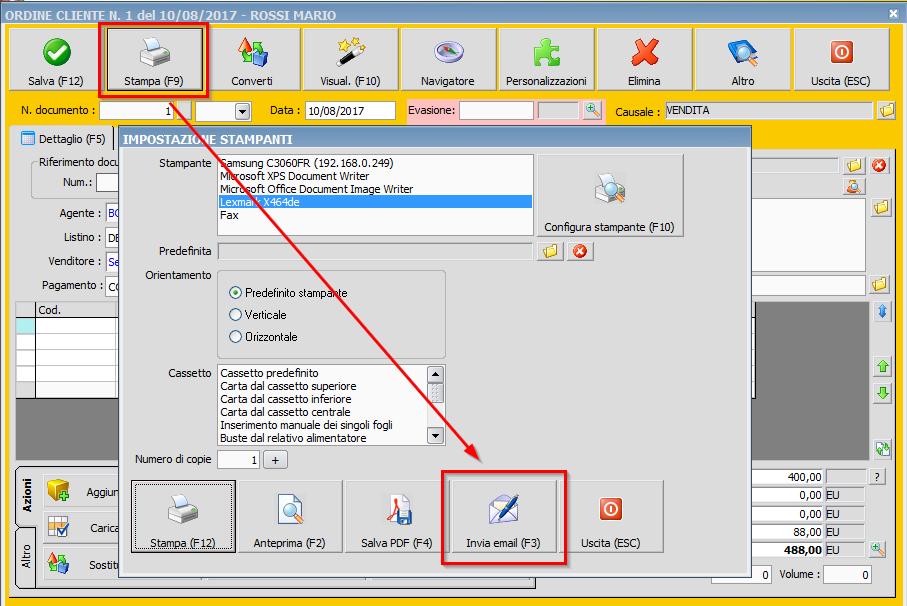The height and width of the screenshot is (606, 907).
Task: Select Microsoft Office Document Image Writer
Action: pos(375,189)
